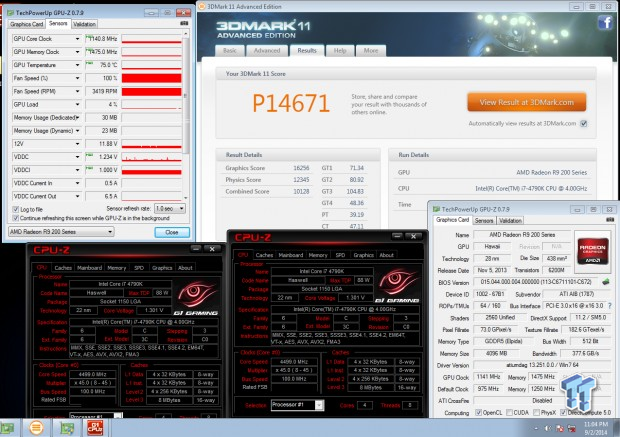This screenshot has width=620, height=437.
Task: Show hidden tray icons arrow
Action: (537, 428)
